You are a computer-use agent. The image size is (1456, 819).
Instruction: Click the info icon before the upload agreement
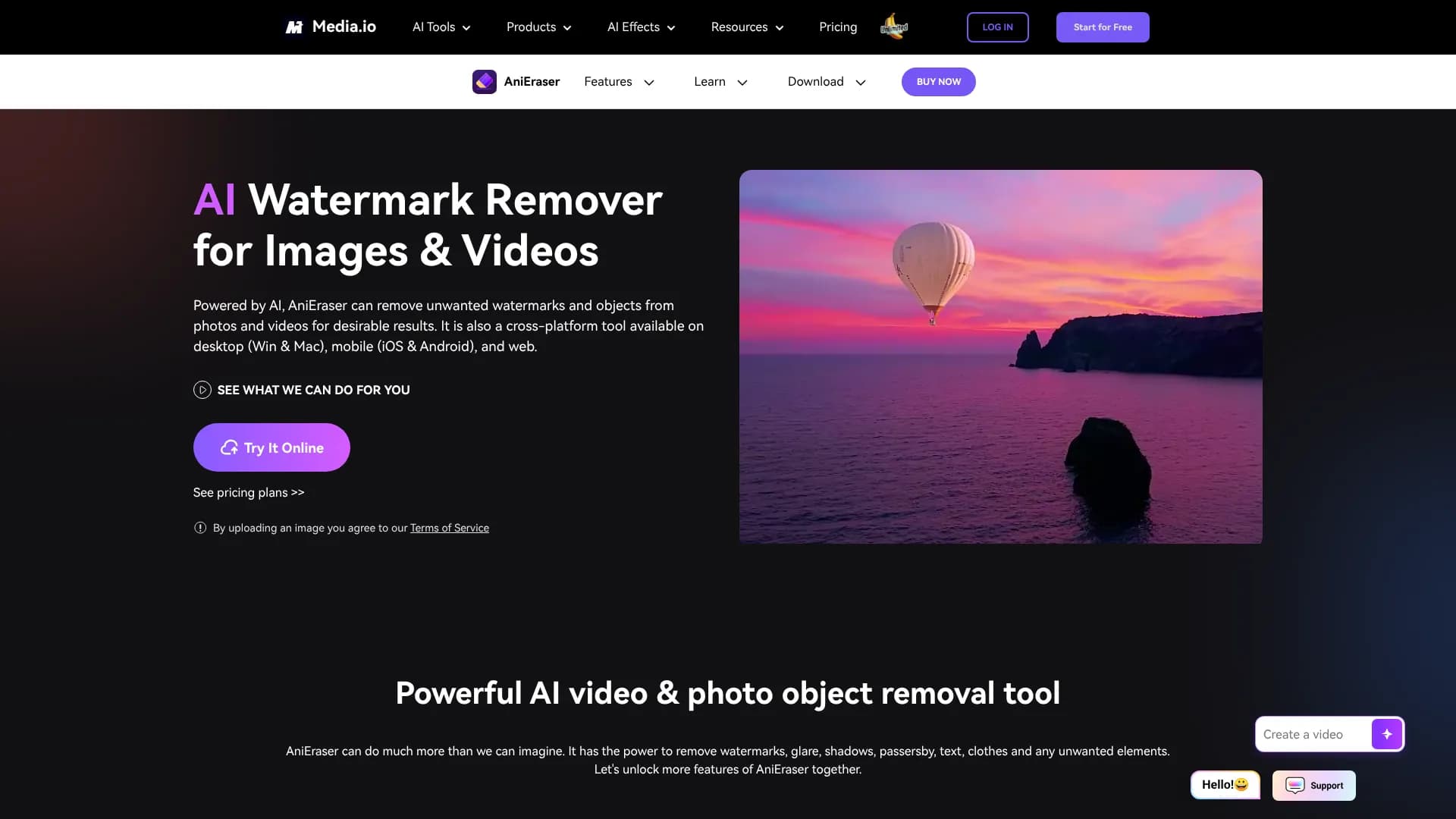pos(199,528)
